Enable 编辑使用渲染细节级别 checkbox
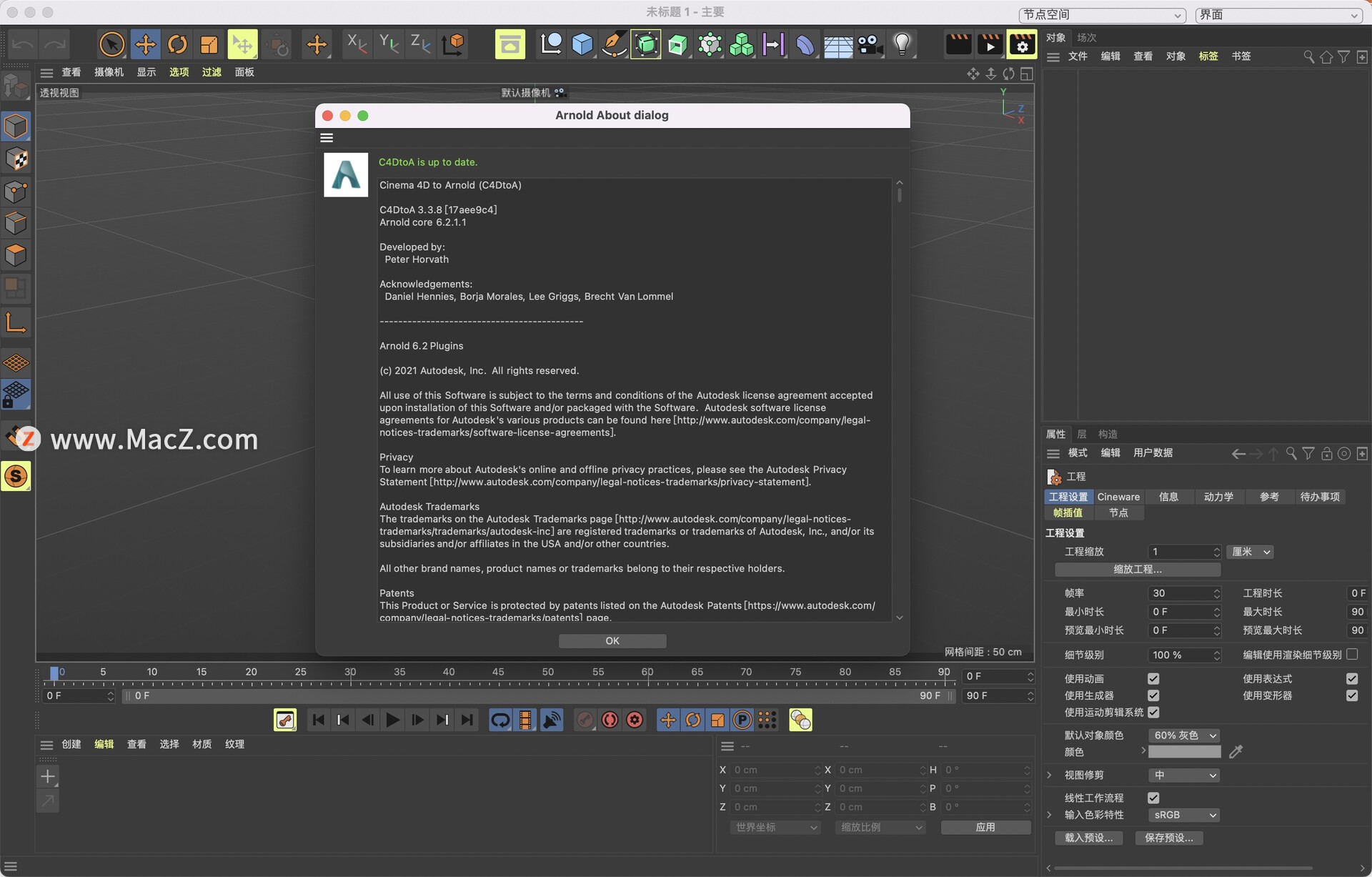Viewport: 1372px width, 877px height. [x=1351, y=654]
